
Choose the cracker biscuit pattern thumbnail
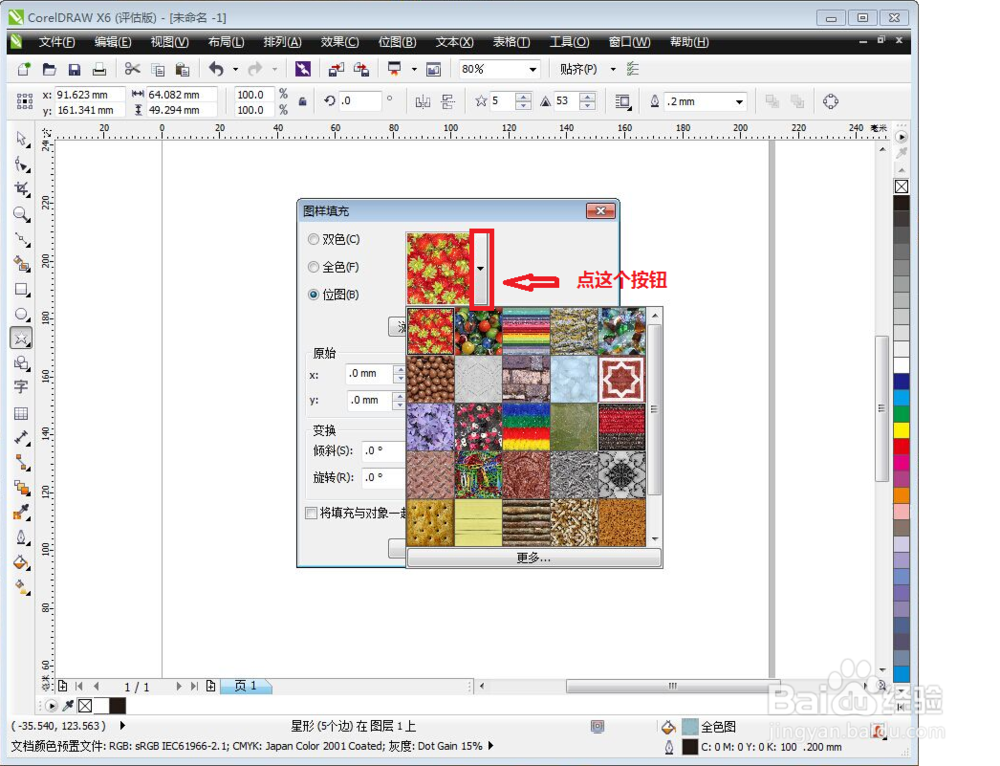[x=430, y=523]
